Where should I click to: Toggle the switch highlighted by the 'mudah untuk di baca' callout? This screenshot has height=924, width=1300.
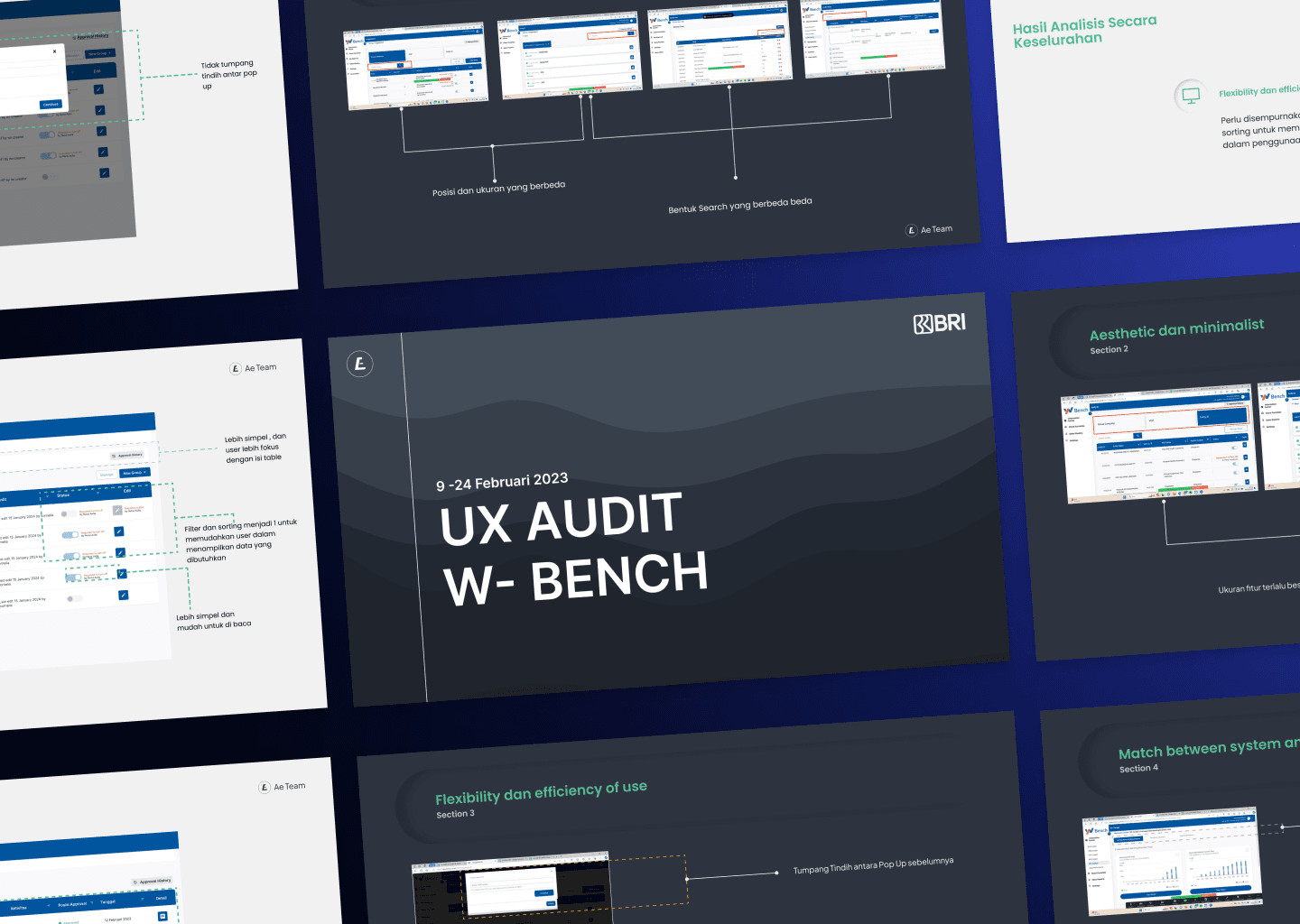coord(73,577)
